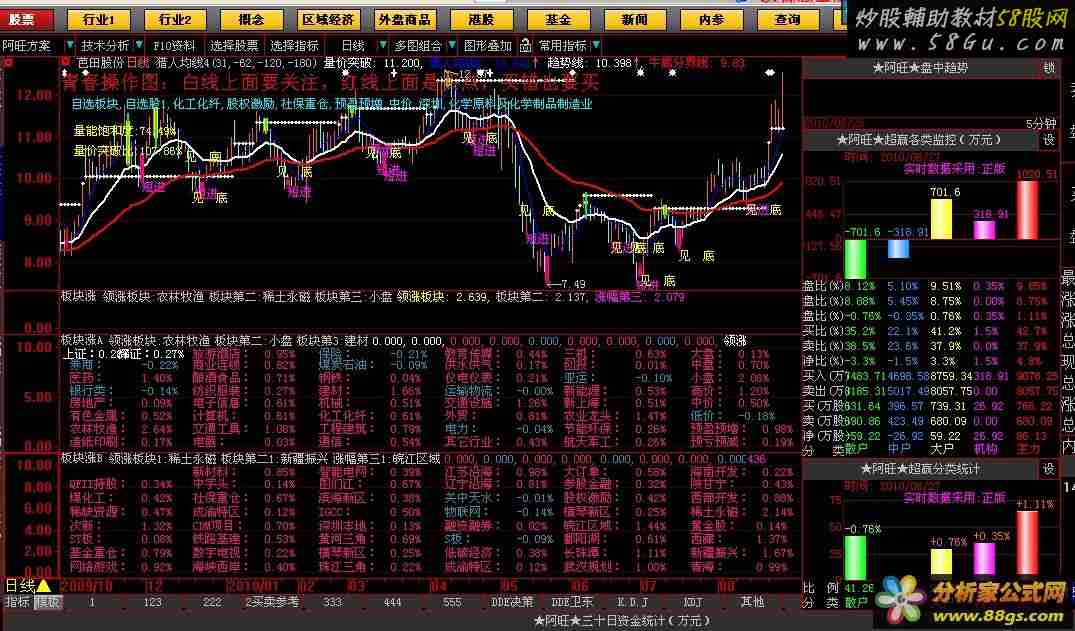This screenshot has width=1075, height=631.
Task: Expand the 阿旺方案 dropdown arrow
Action: pos(69,45)
